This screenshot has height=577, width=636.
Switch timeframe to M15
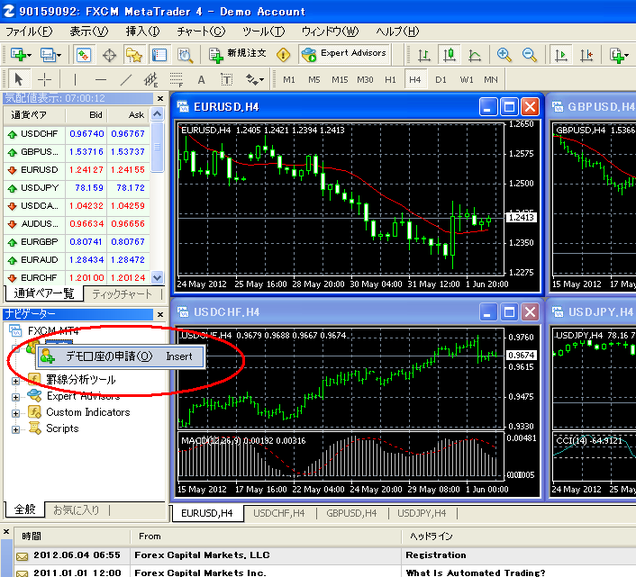(339, 79)
